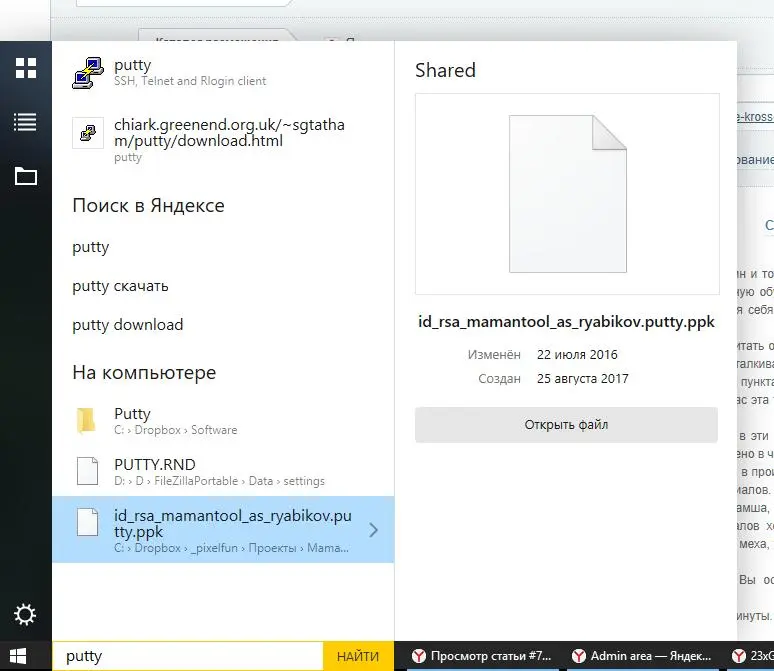Click the PUTTY.RND file icon
774x671 pixels.
(87, 471)
